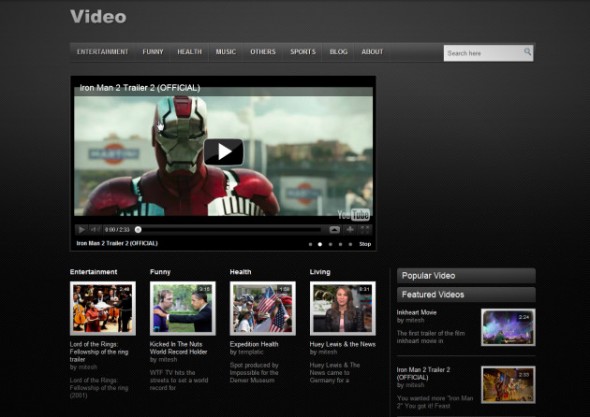The width and height of the screenshot is (590, 417).
Task: Click author 'templatic' under Expedition Health
Action: [x=250, y=352]
